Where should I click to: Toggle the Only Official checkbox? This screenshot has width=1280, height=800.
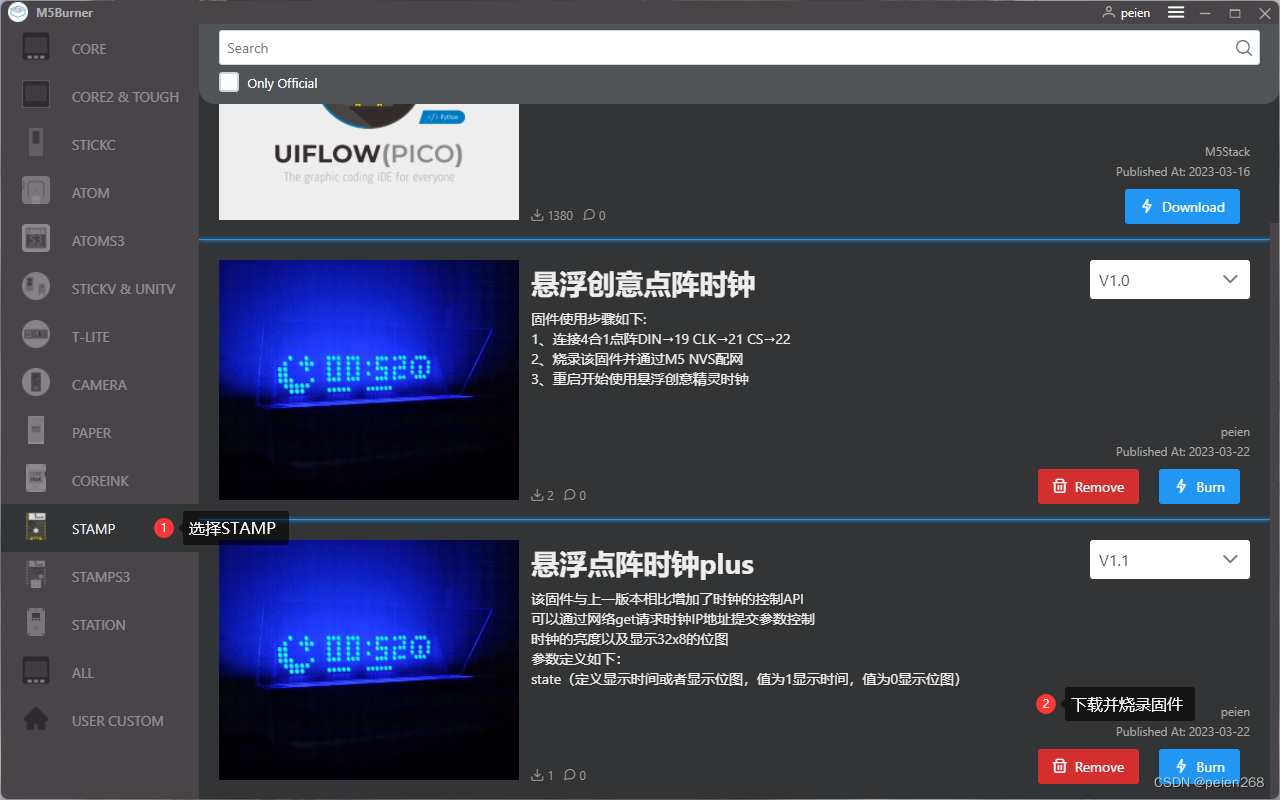[x=229, y=82]
